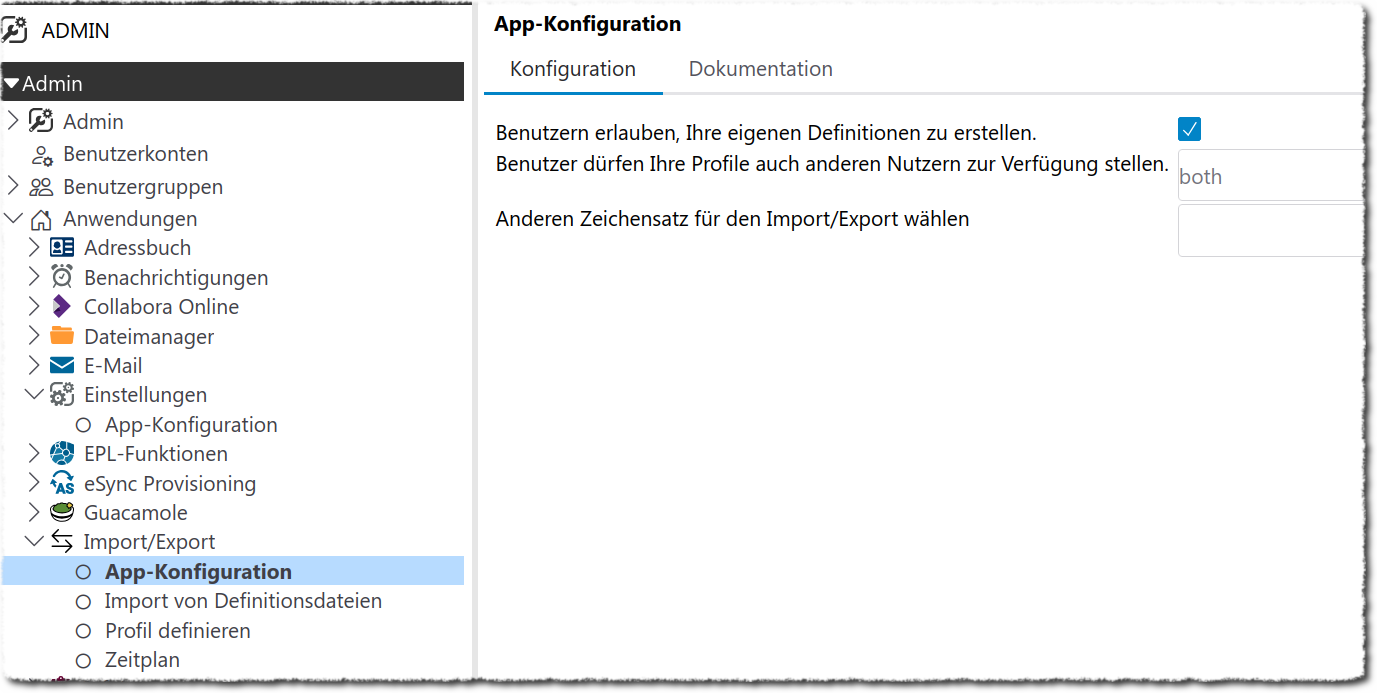
Task: Click the Zeichensatz import/export input field
Action: (1270, 231)
